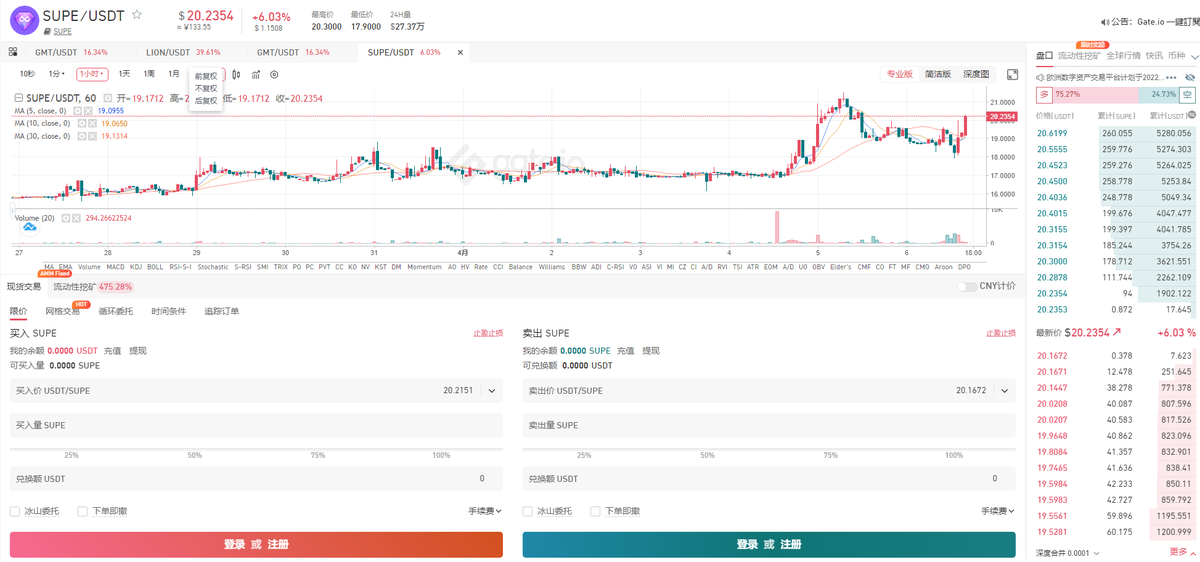Switch to the 全球行情 tab
Image resolution: width=1200 pixels, height=562 pixels.
point(1123,56)
